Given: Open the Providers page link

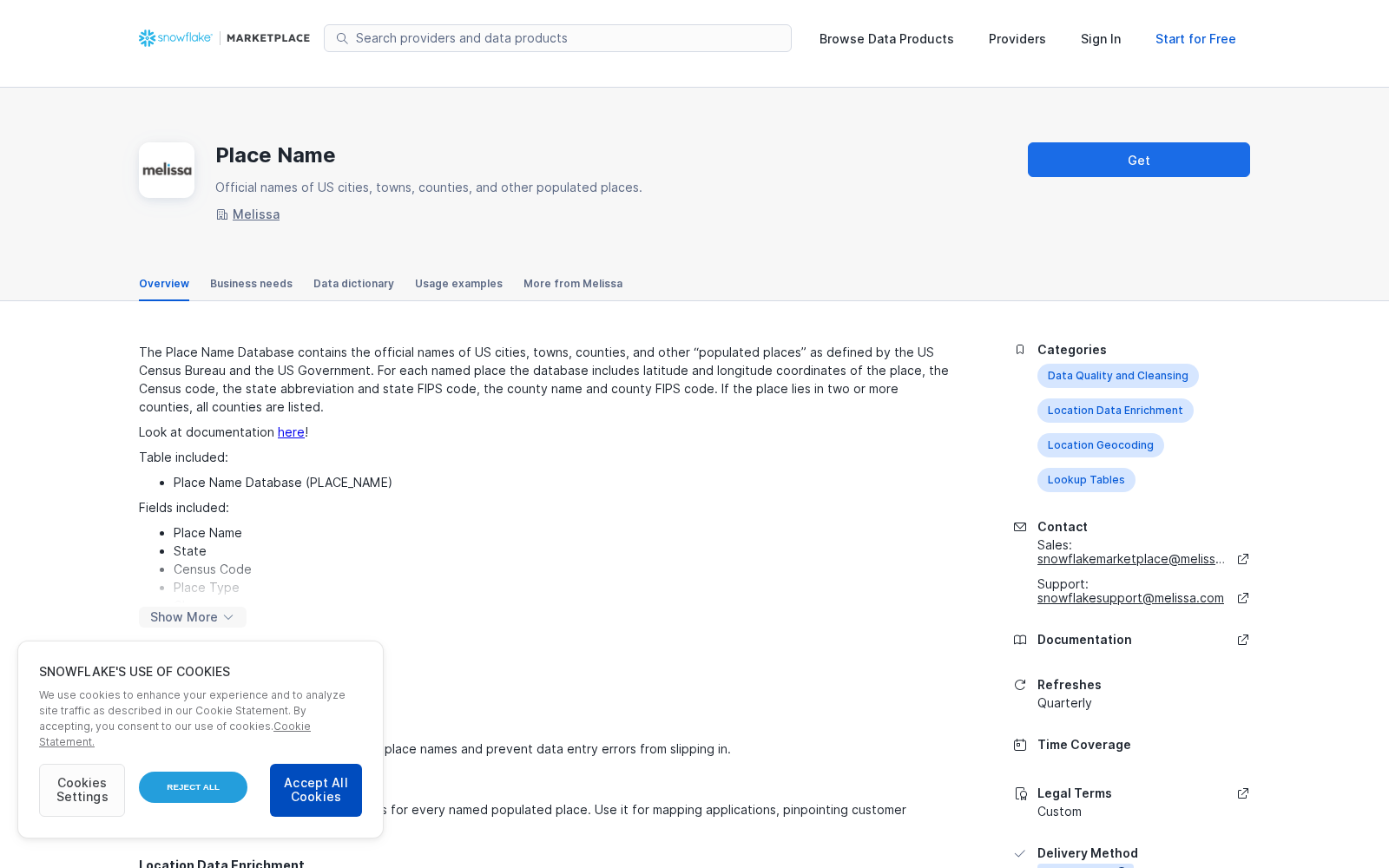Looking at the screenshot, I should (1017, 39).
